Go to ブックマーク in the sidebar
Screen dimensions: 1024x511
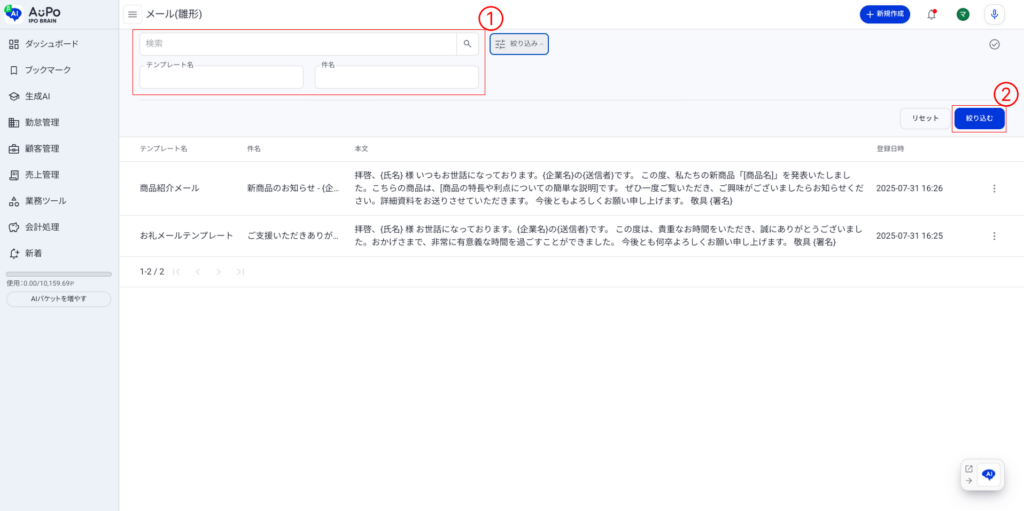click(47, 70)
